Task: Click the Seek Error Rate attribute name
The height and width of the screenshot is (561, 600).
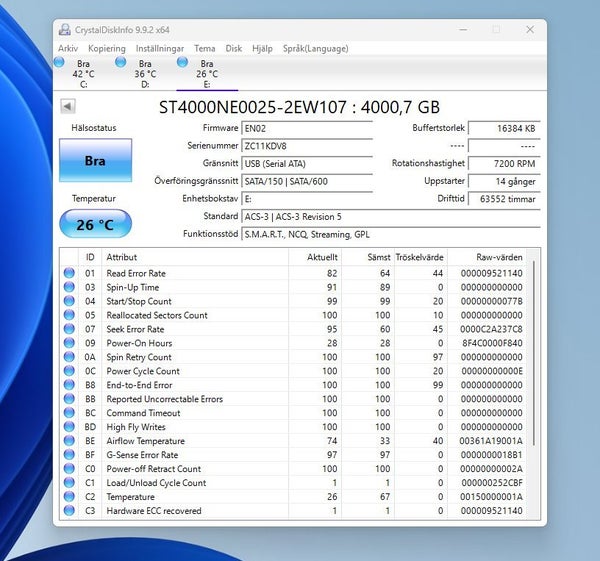Action: (x=135, y=329)
